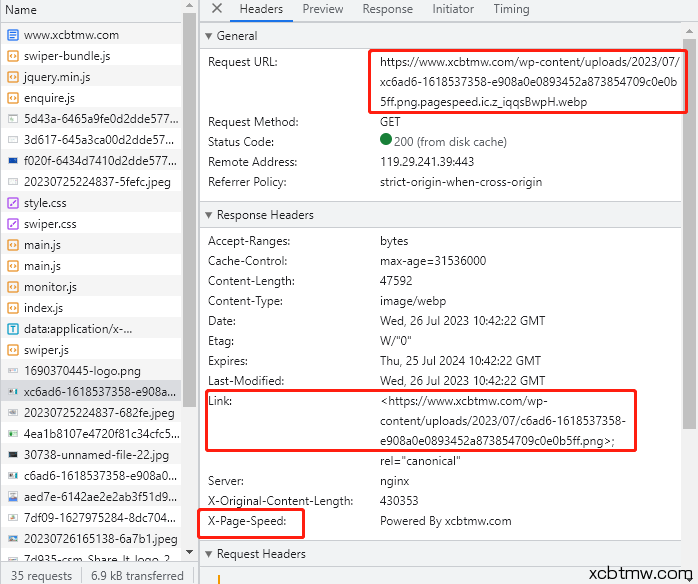The height and width of the screenshot is (584, 698).
Task: Click image icon next to xc6ad6-1618537358-e908a
Action: pos(13,392)
